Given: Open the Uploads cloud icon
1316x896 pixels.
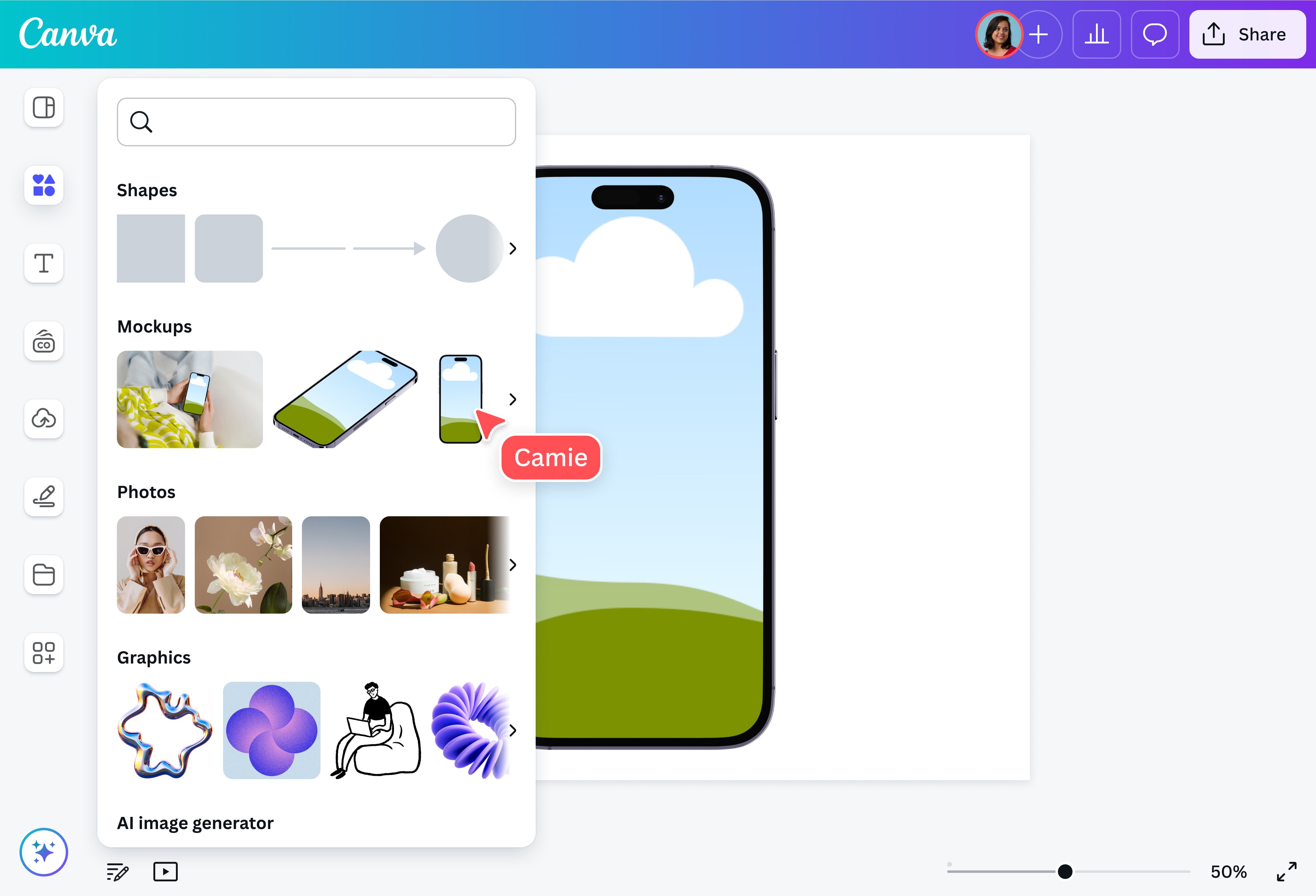Looking at the screenshot, I should click(44, 419).
